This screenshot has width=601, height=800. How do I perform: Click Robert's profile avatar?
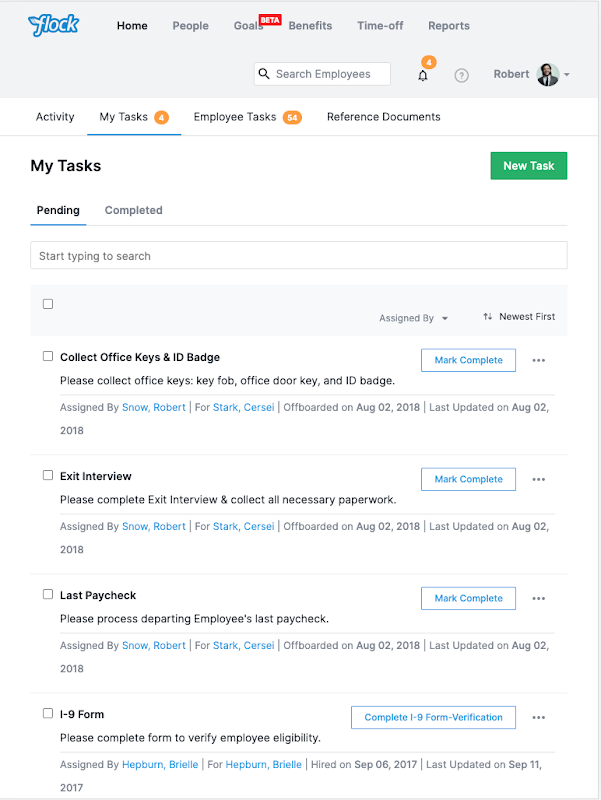click(x=548, y=75)
